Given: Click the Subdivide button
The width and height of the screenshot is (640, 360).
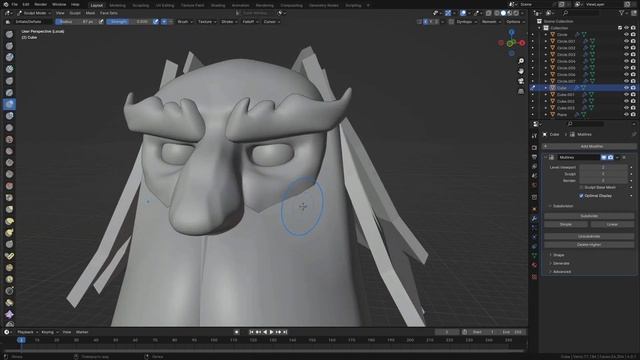Looking at the screenshot, I should tap(589, 216).
